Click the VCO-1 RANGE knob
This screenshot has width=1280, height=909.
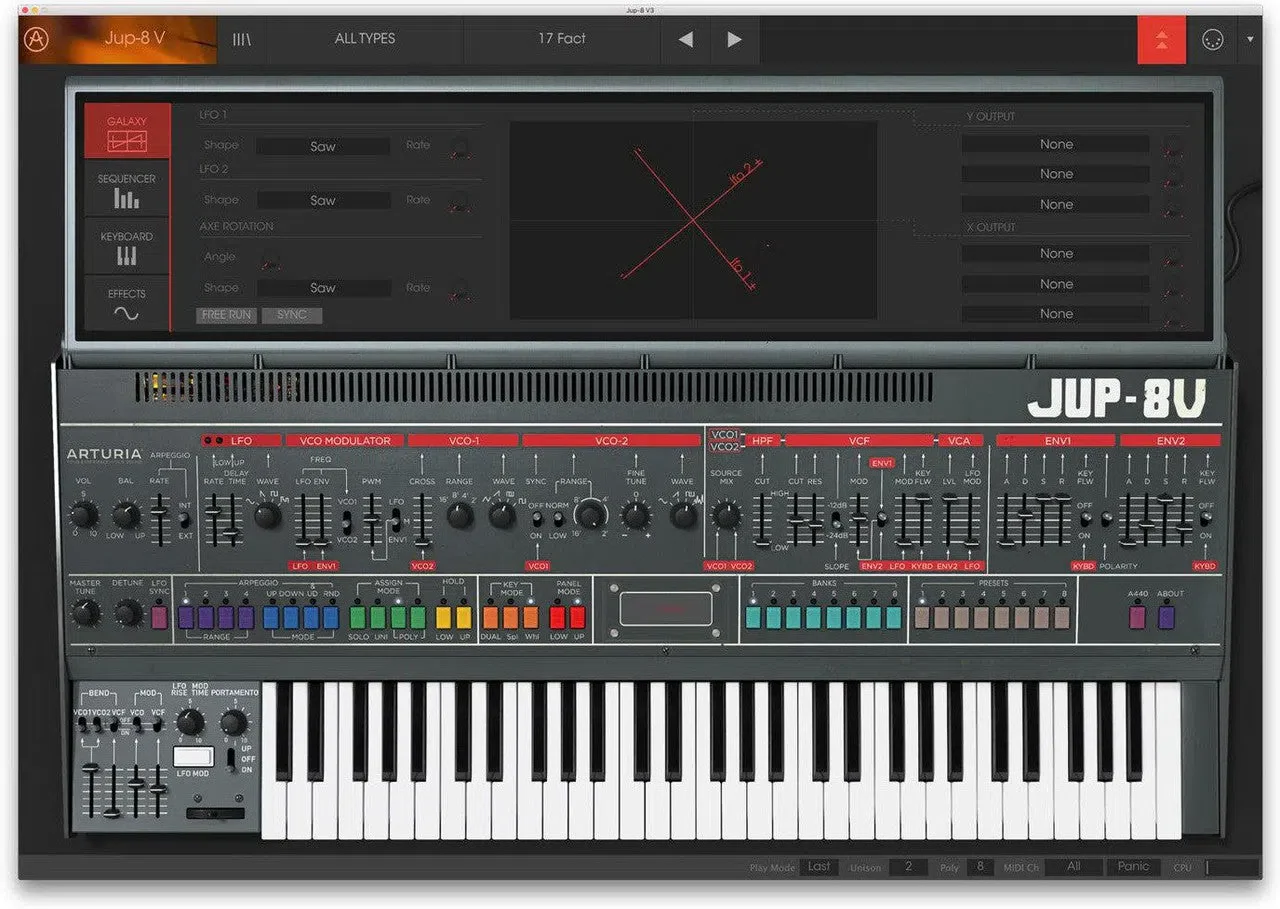pos(459,515)
